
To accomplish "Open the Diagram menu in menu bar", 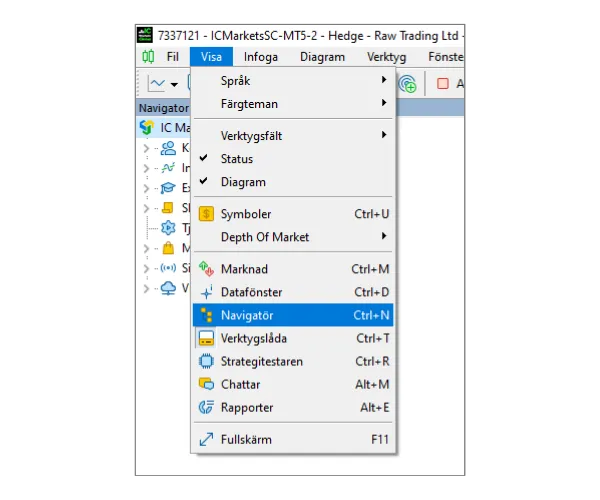I will [323, 57].
